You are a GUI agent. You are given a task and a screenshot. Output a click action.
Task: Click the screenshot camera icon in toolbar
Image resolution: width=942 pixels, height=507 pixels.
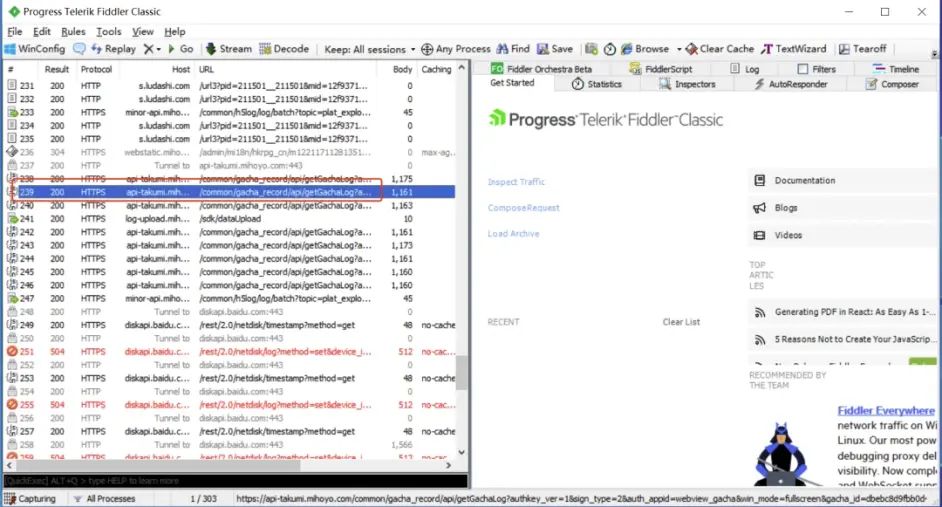[x=591, y=49]
